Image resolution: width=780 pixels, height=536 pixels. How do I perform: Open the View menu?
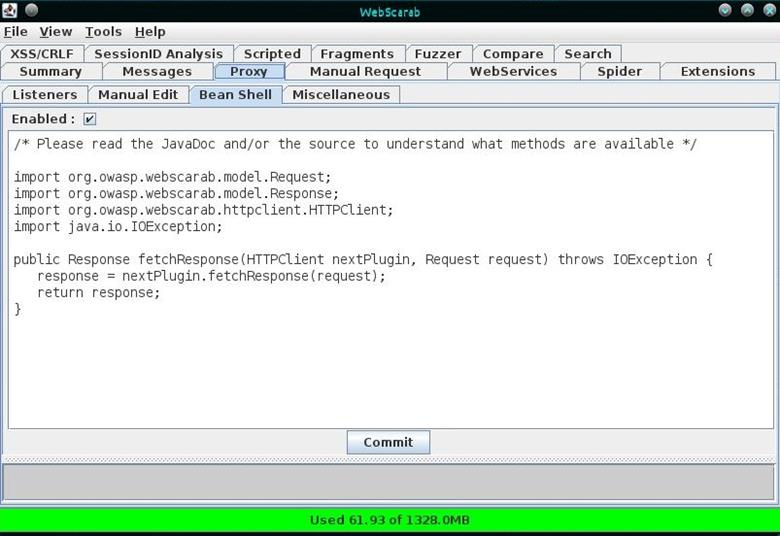point(56,32)
